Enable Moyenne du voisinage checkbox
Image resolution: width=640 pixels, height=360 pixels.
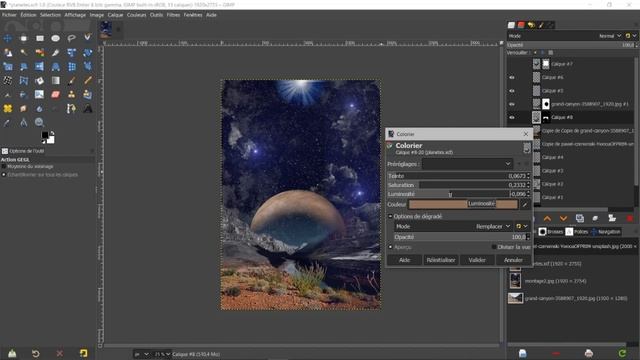pos(4,167)
